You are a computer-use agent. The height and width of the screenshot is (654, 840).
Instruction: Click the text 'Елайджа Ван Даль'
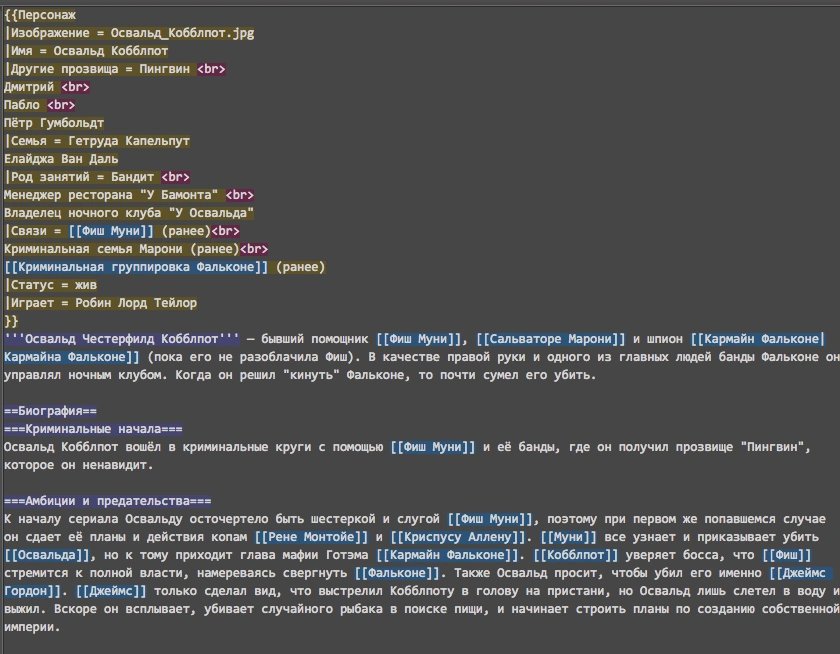click(x=61, y=159)
